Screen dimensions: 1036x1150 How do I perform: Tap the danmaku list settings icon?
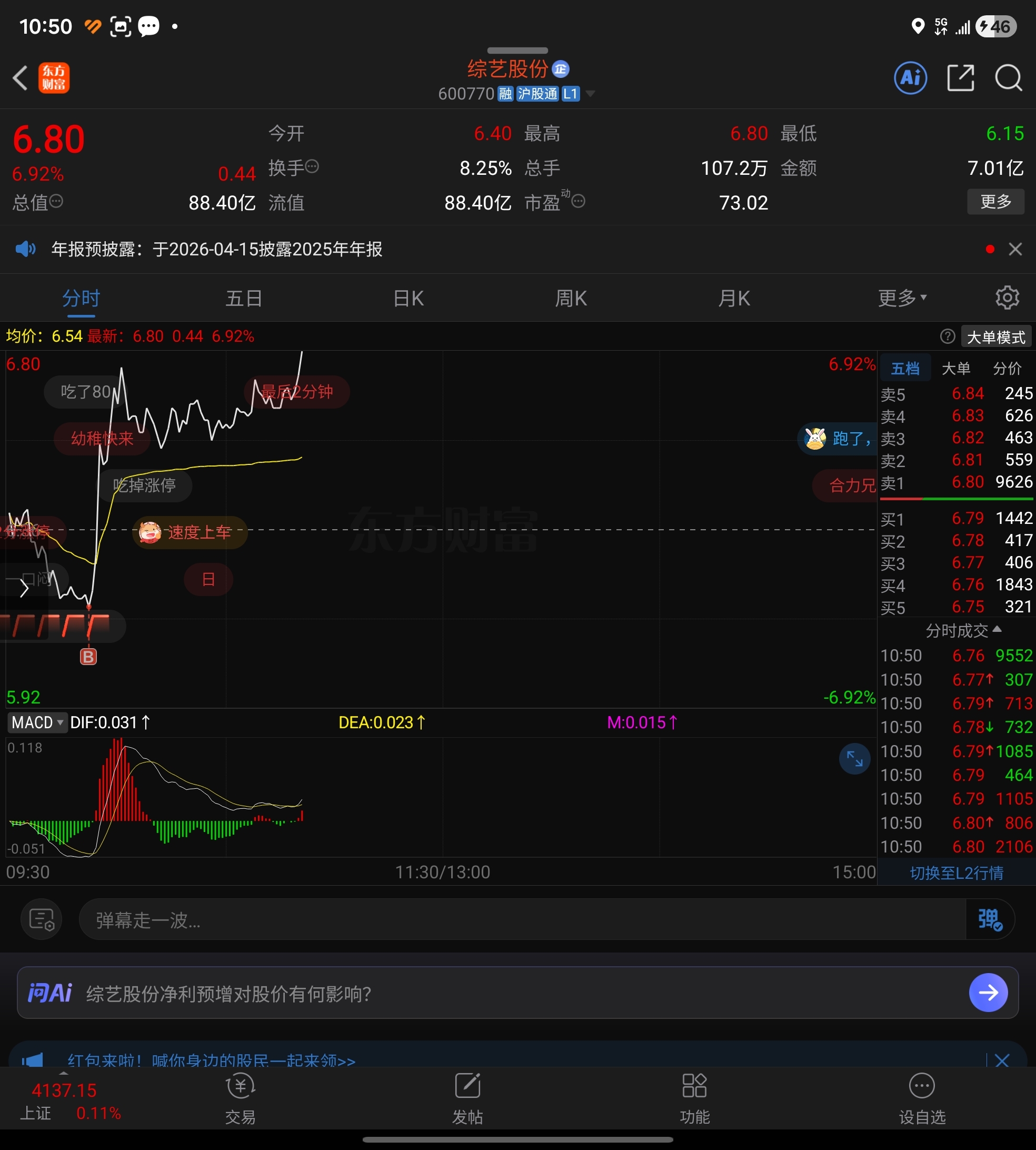(x=41, y=919)
